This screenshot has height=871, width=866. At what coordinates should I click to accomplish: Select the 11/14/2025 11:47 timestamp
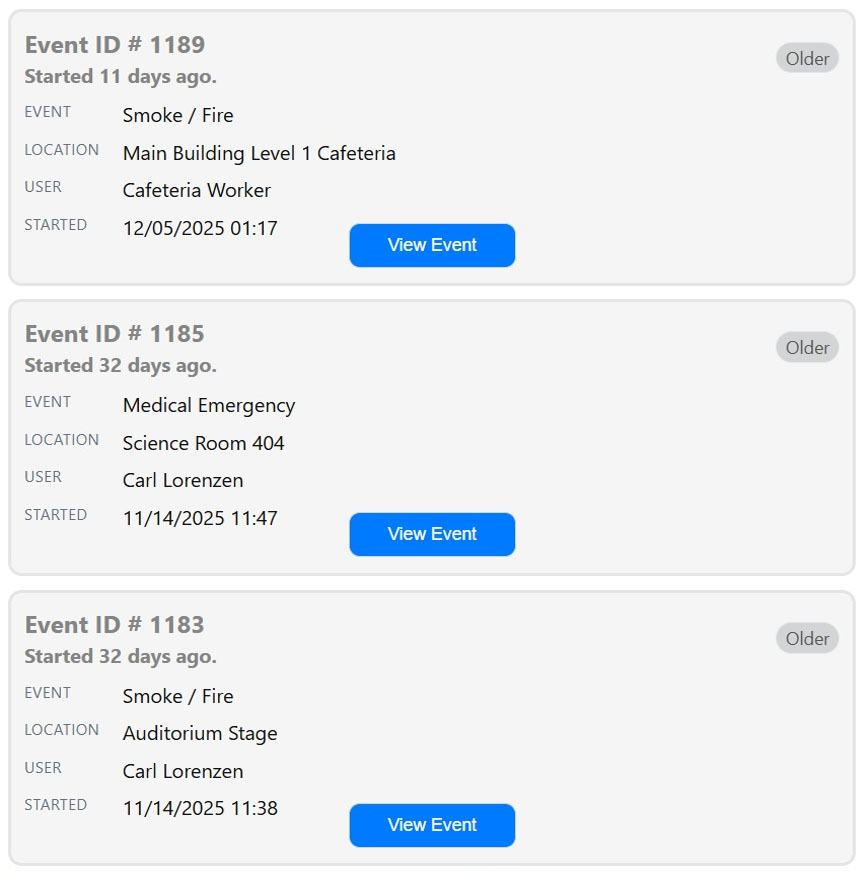click(x=200, y=519)
